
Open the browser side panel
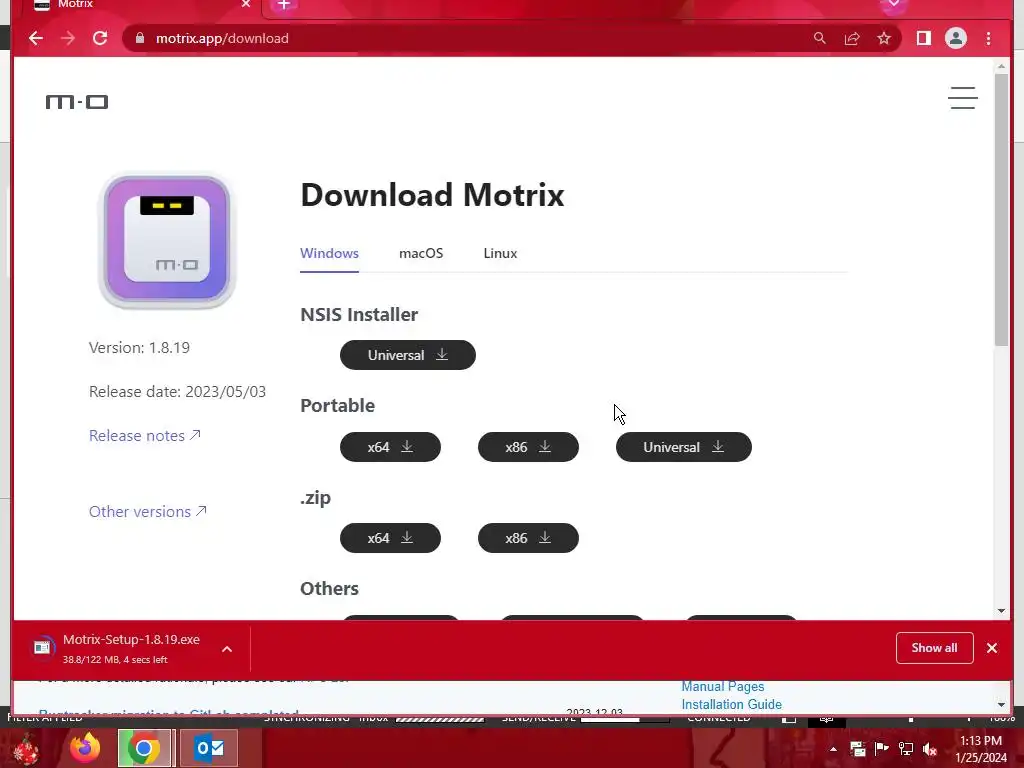[x=923, y=39]
